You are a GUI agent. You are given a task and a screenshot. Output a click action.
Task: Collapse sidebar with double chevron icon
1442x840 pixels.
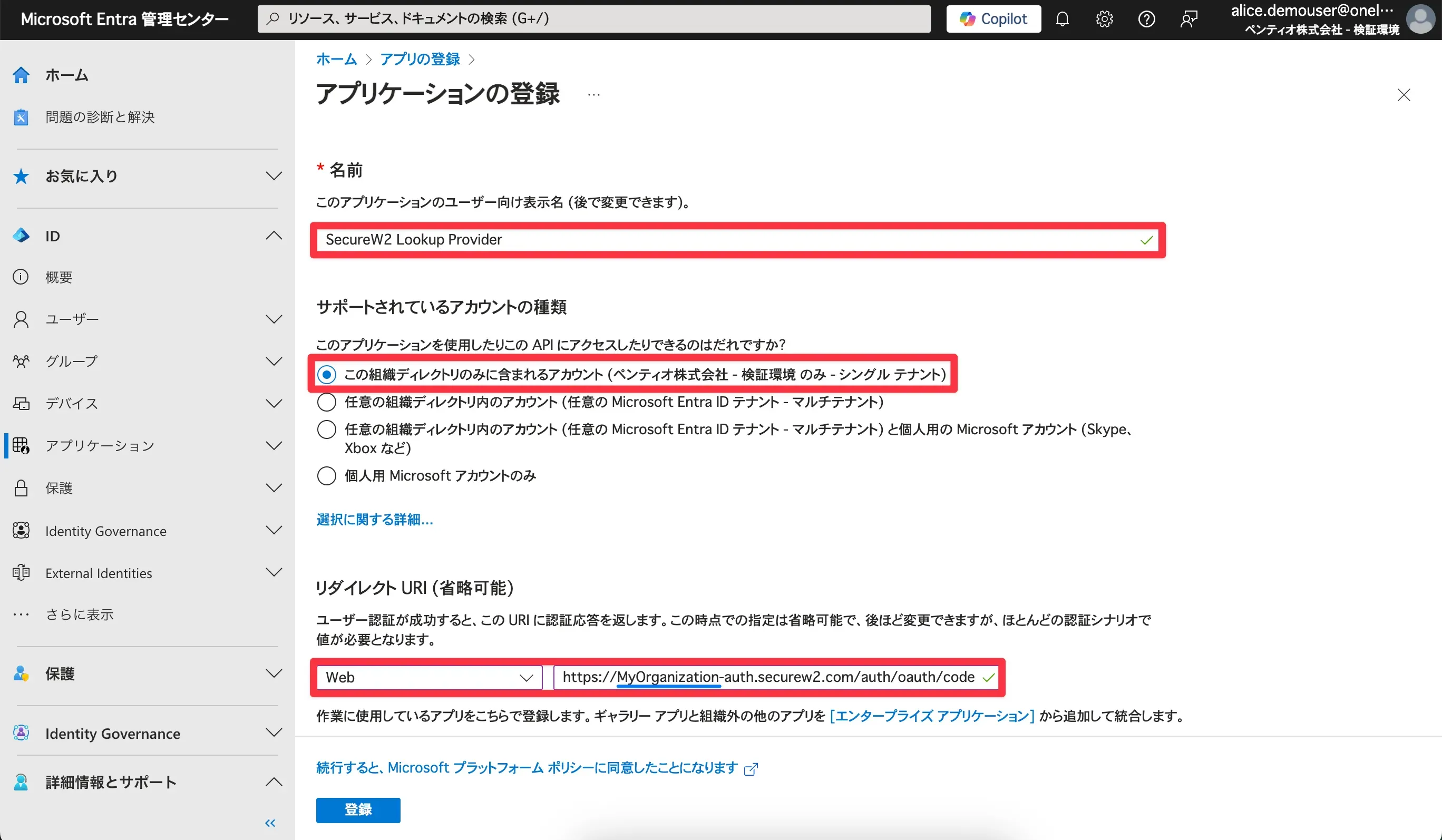[270, 823]
